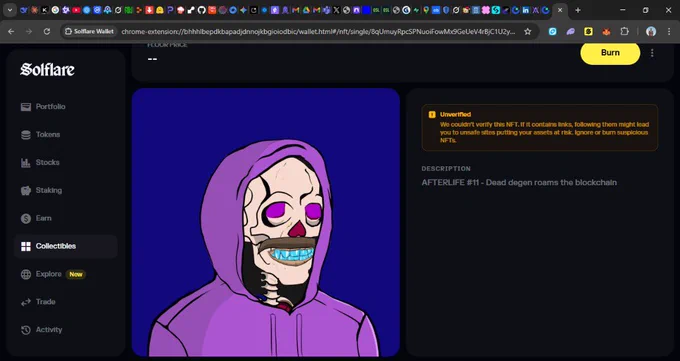680x361 pixels.
Task: Click the DESCRIPTION heading
Action: [x=446, y=169]
